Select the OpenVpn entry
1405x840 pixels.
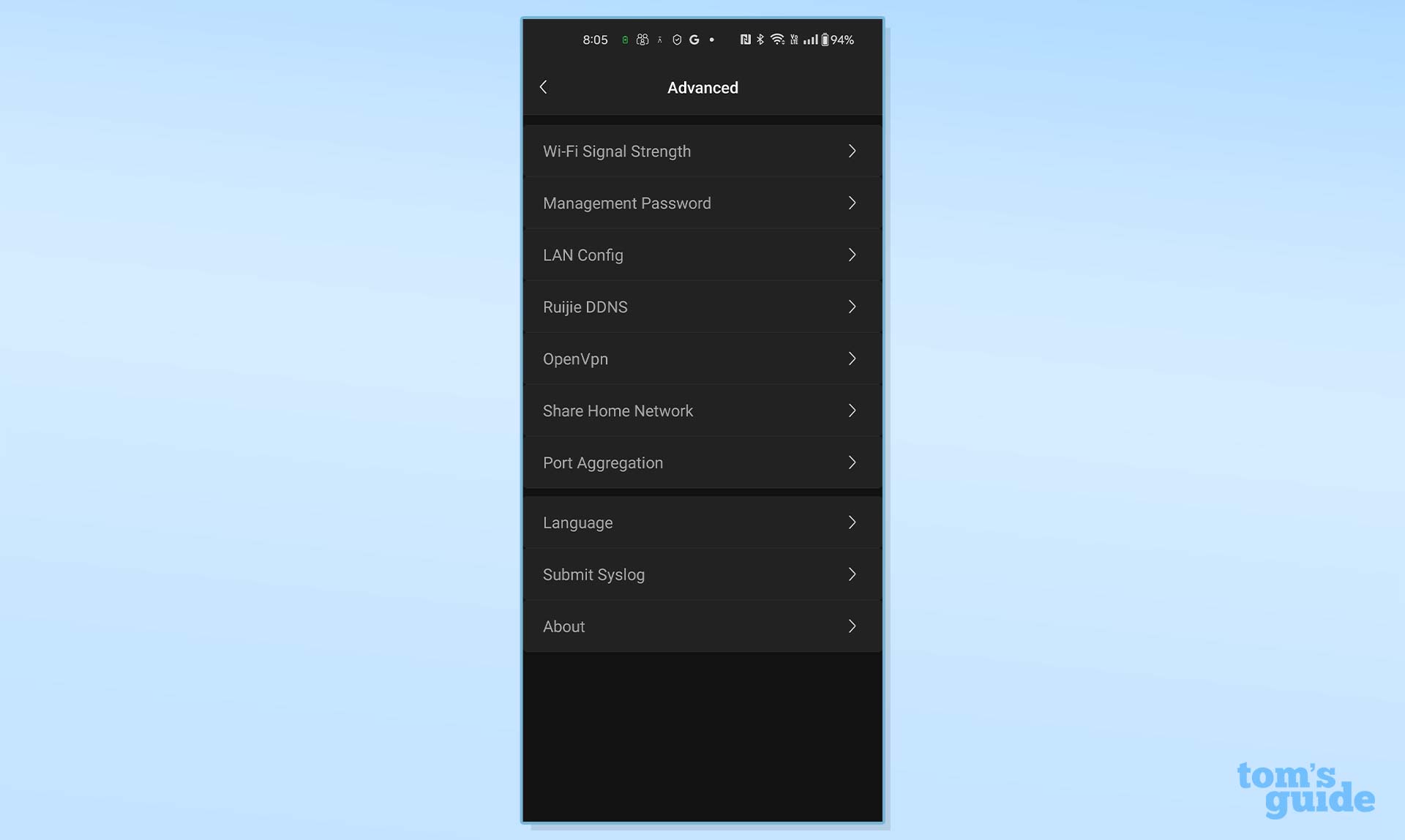pos(702,359)
